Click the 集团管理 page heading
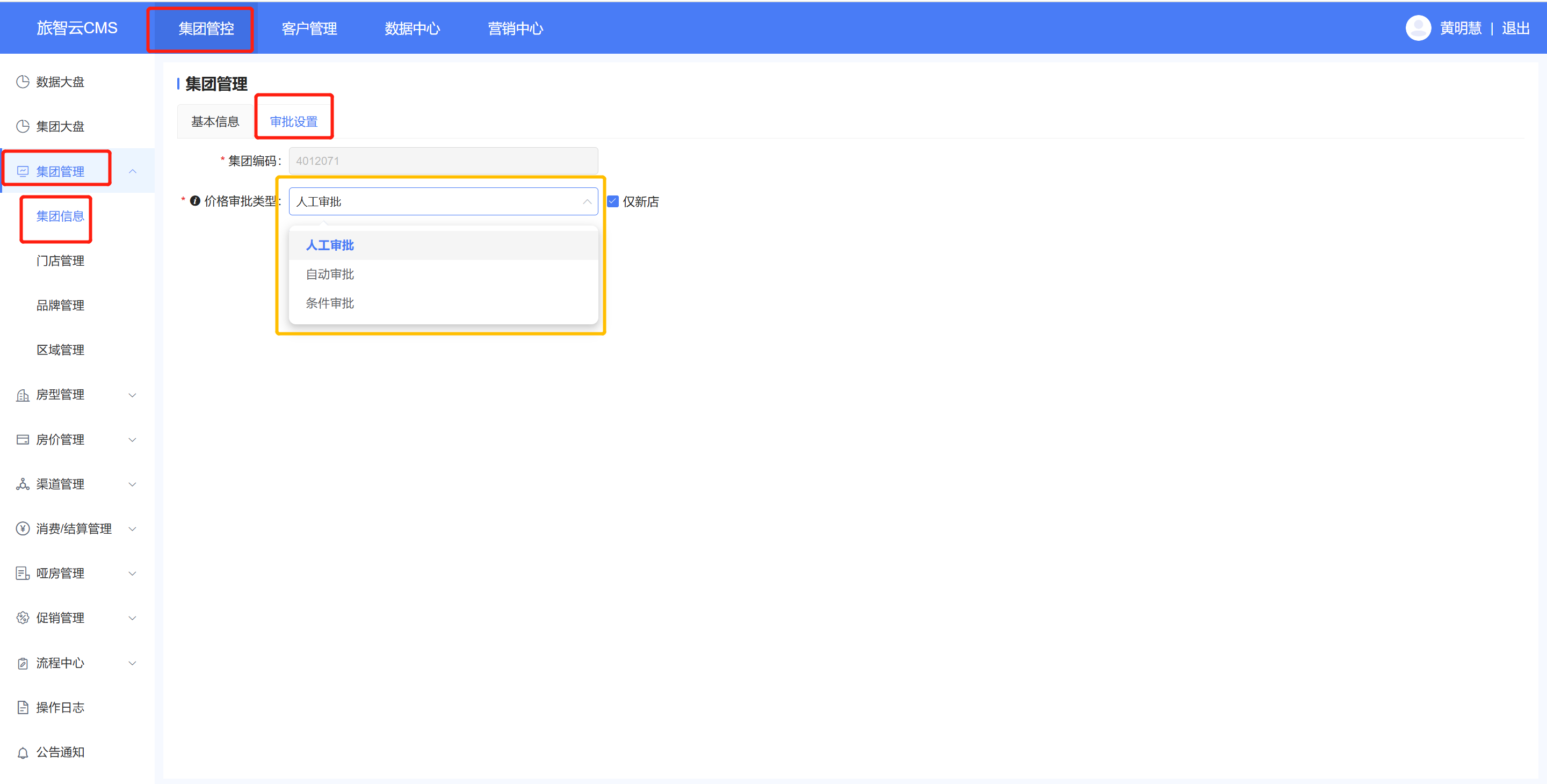 pos(216,83)
